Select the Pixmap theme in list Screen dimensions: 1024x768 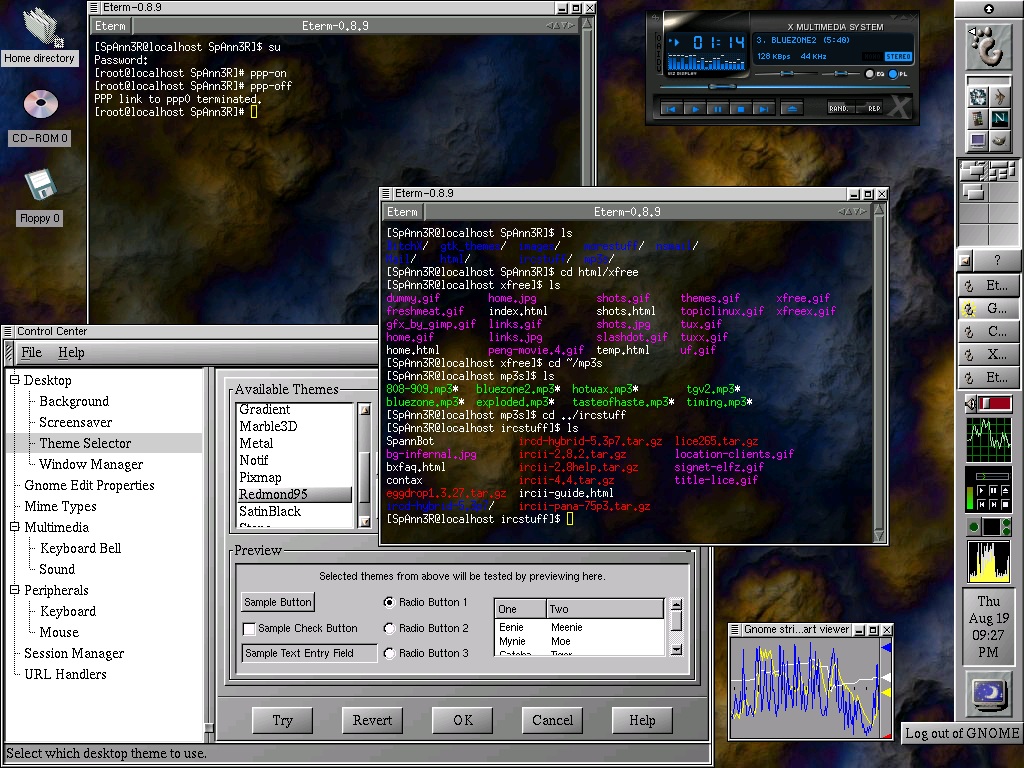(x=294, y=477)
